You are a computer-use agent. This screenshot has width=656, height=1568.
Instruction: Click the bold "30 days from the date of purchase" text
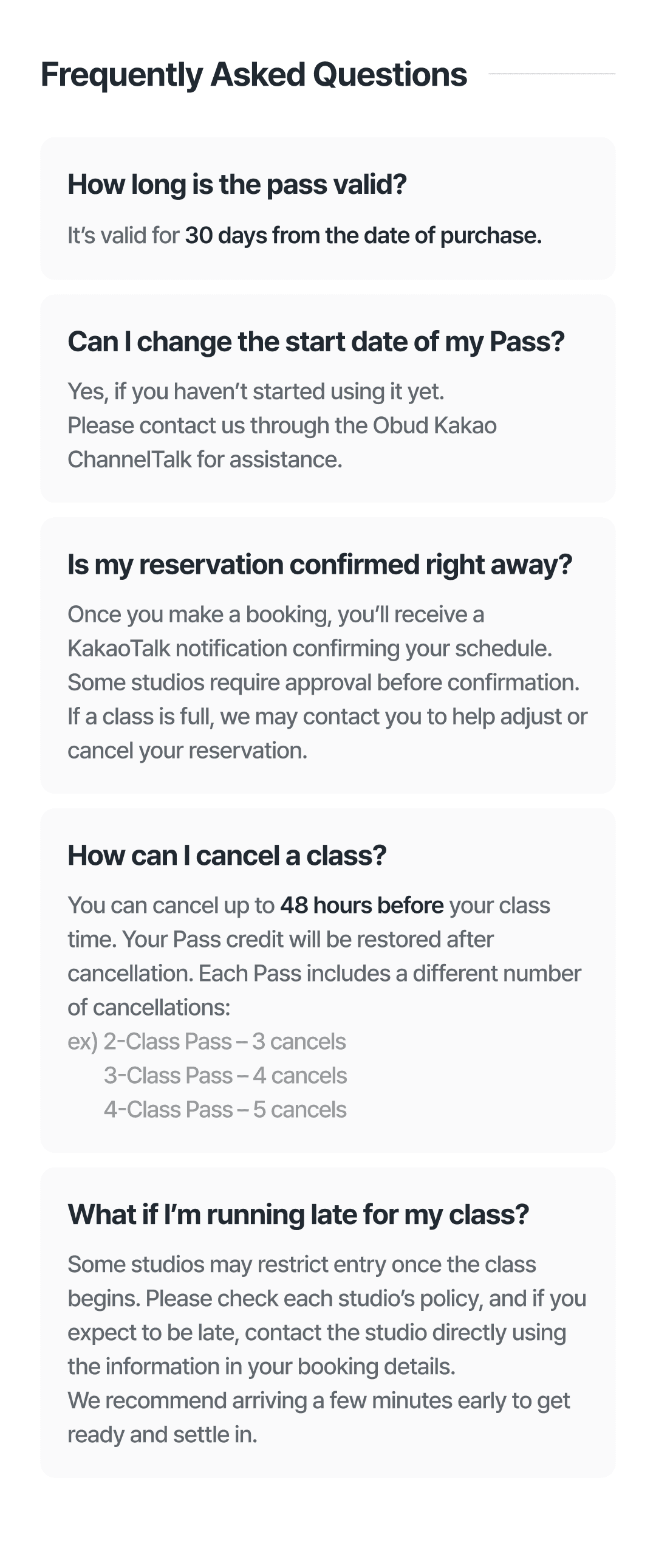tap(363, 236)
